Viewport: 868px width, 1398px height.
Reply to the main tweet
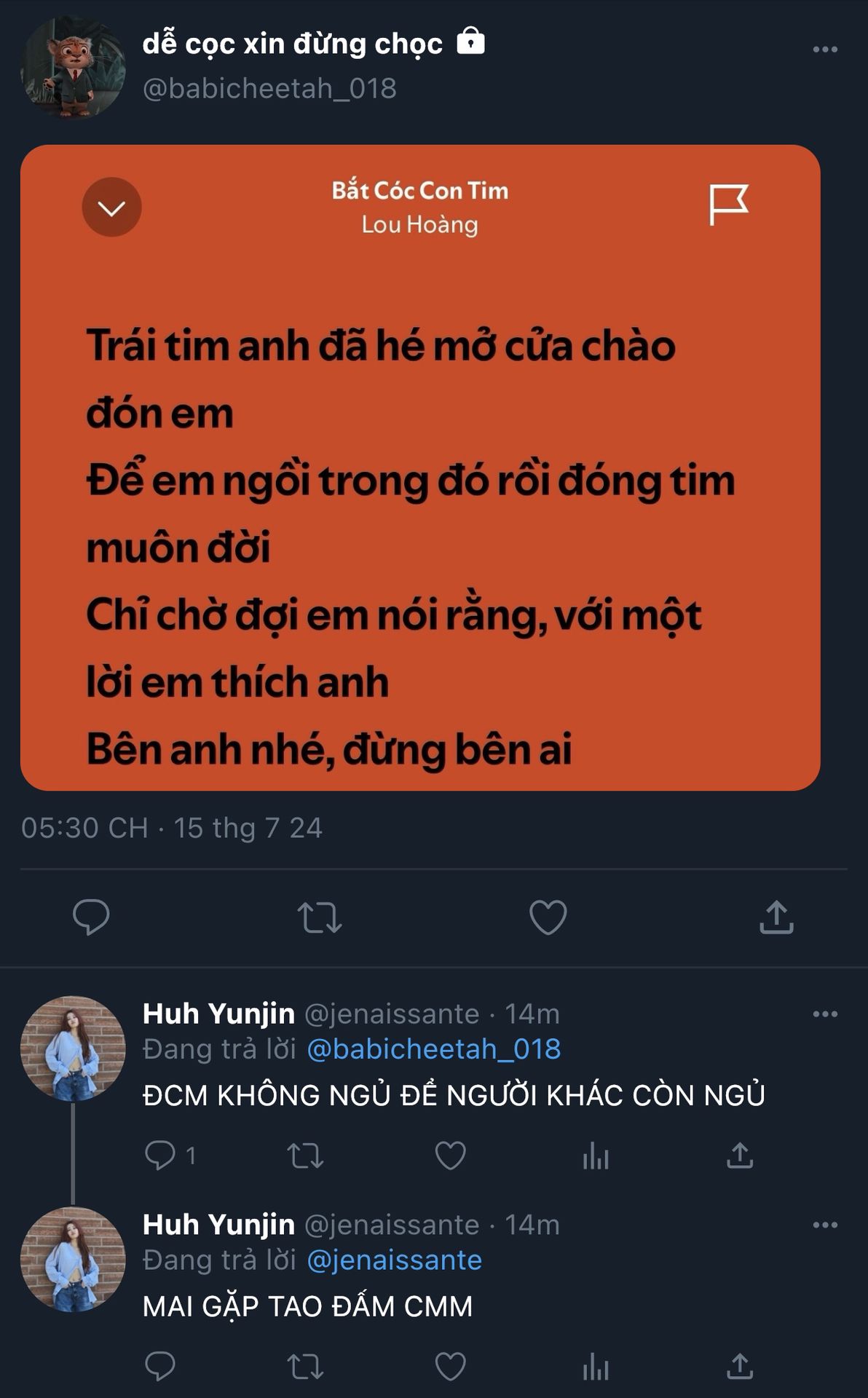(x=91, y=917)
